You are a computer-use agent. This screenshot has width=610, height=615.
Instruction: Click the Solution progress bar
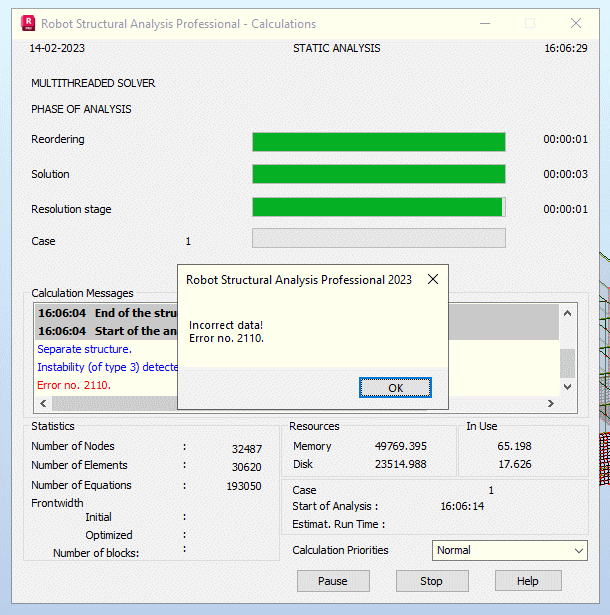[x=379, y=174]
